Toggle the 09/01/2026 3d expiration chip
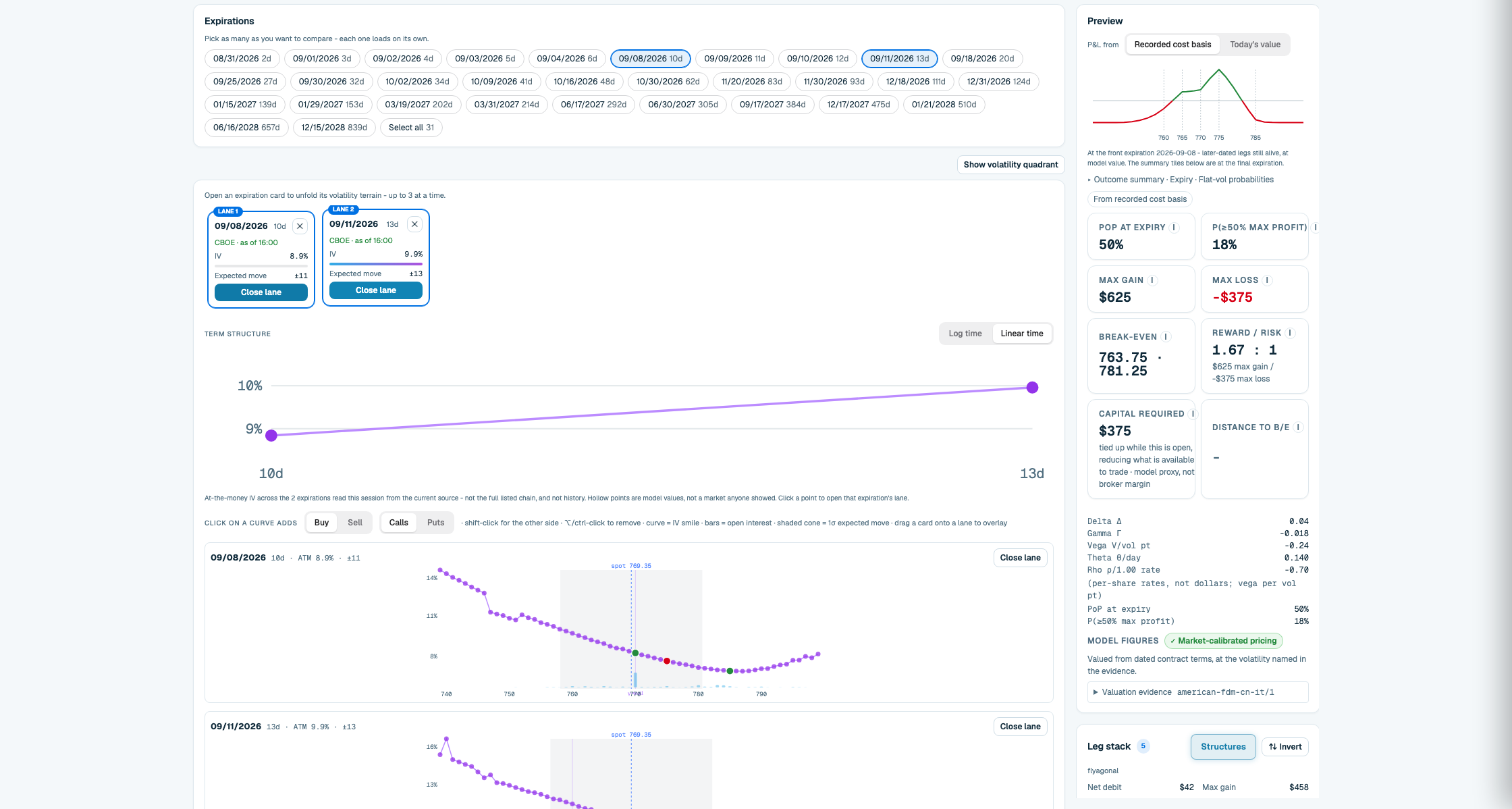1512x809 pixels. tap(322, 59)
